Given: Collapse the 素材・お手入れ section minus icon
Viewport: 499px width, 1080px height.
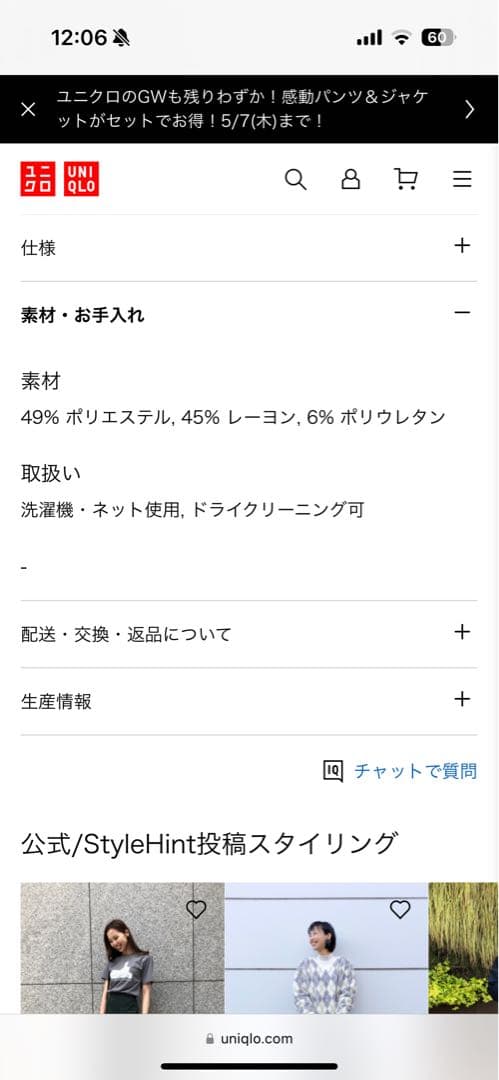Looking at the screenshot, I should 462,313.
